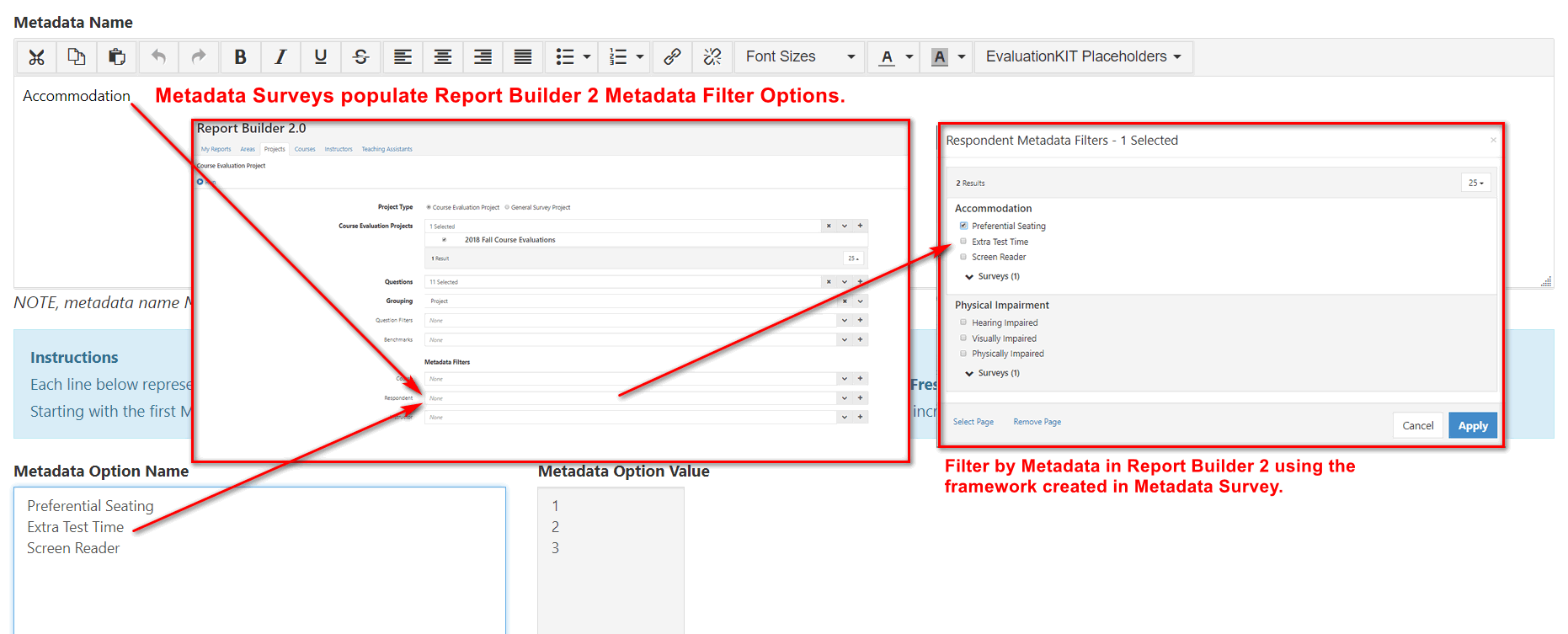This screenshot has height=634, width=1568.
Task: Toggle bold formatting
Action: coord(240,57)
